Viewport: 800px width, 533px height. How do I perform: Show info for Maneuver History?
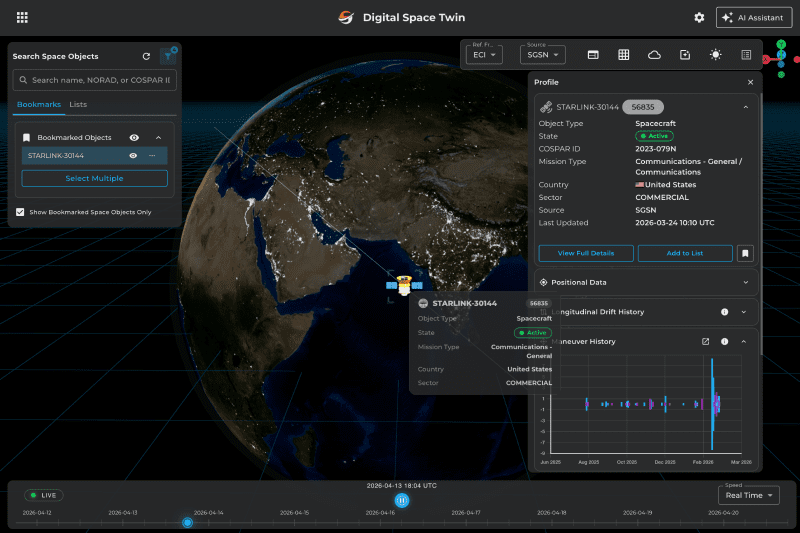coord(724,341)
